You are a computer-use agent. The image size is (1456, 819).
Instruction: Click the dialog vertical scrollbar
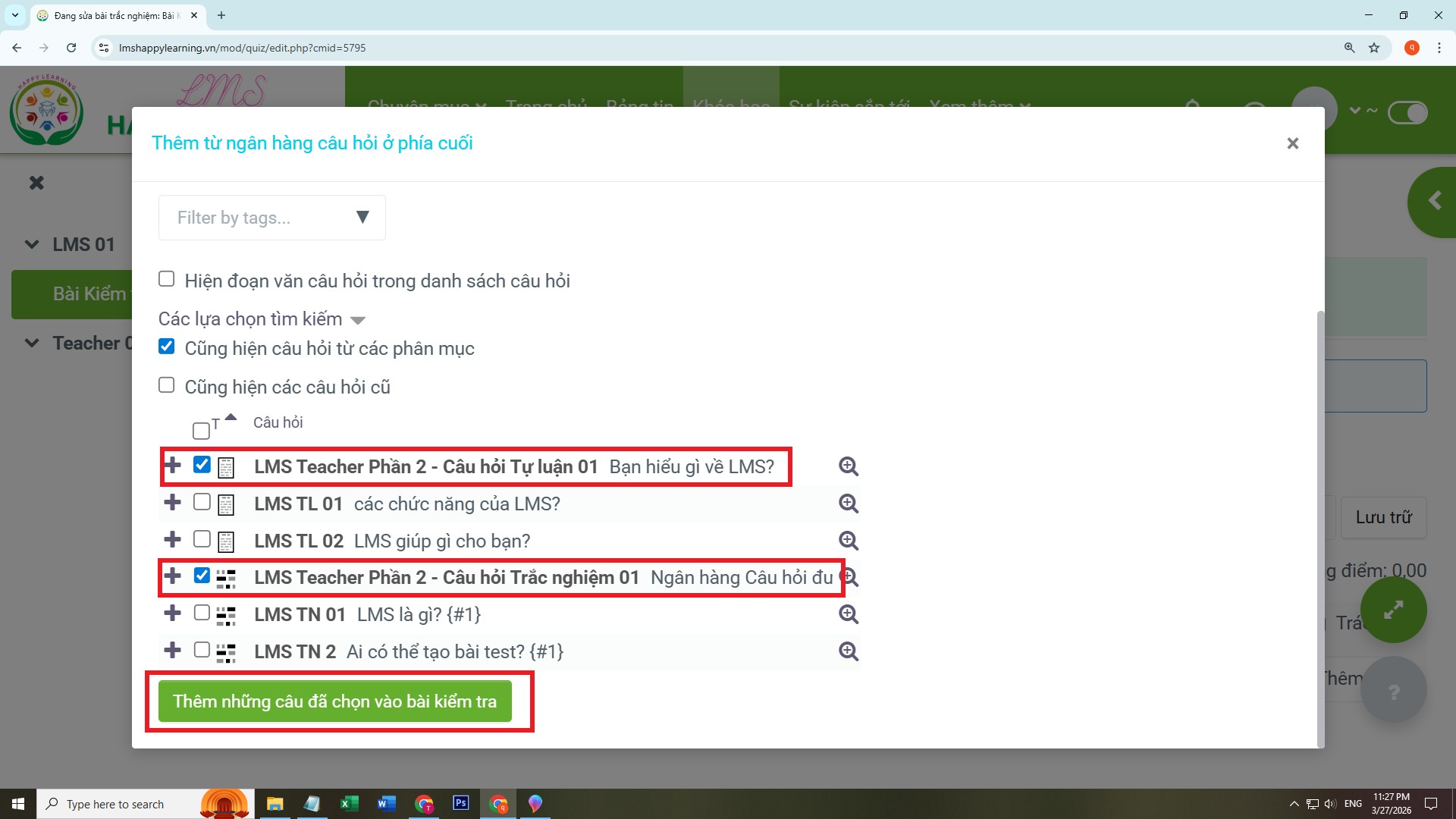click(x=1320, y=531)
